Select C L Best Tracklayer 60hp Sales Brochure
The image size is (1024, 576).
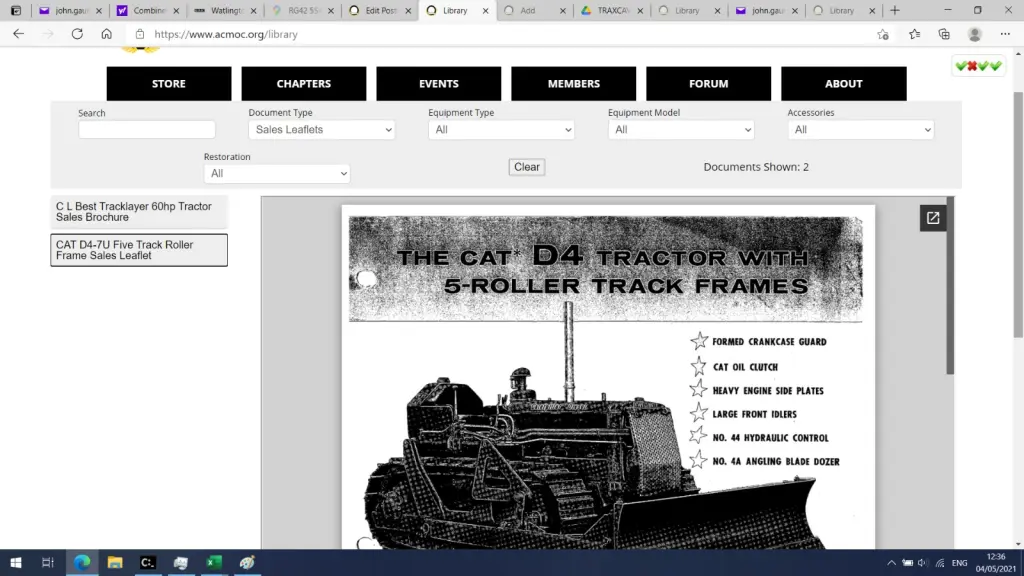tap(139, 211)
